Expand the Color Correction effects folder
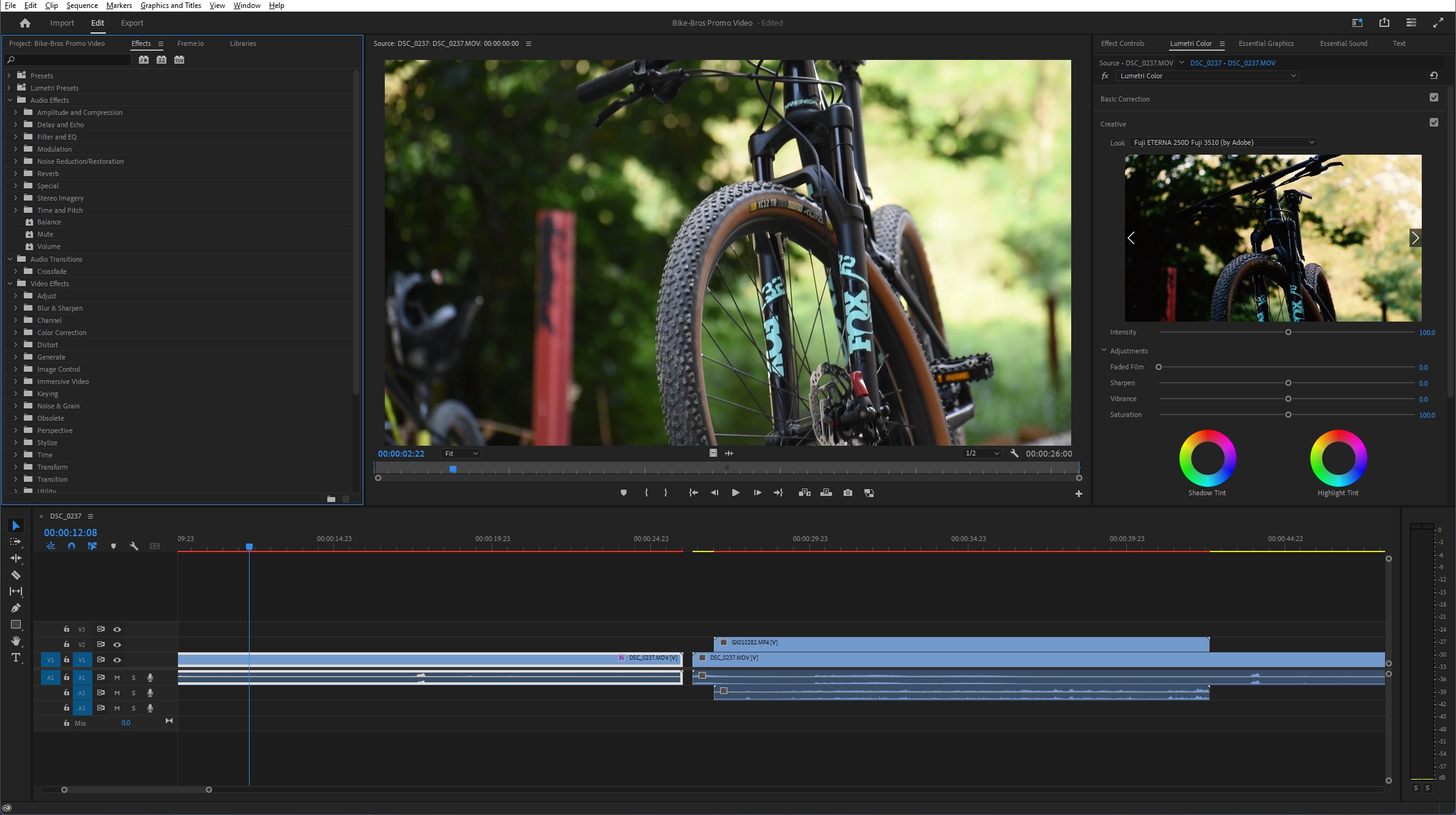This screenshot has height=815, width=1456. 16,333
